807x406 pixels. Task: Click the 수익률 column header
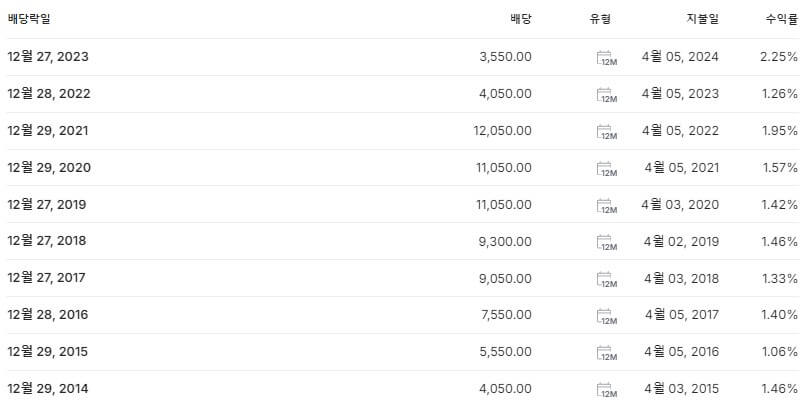(782, 19)
